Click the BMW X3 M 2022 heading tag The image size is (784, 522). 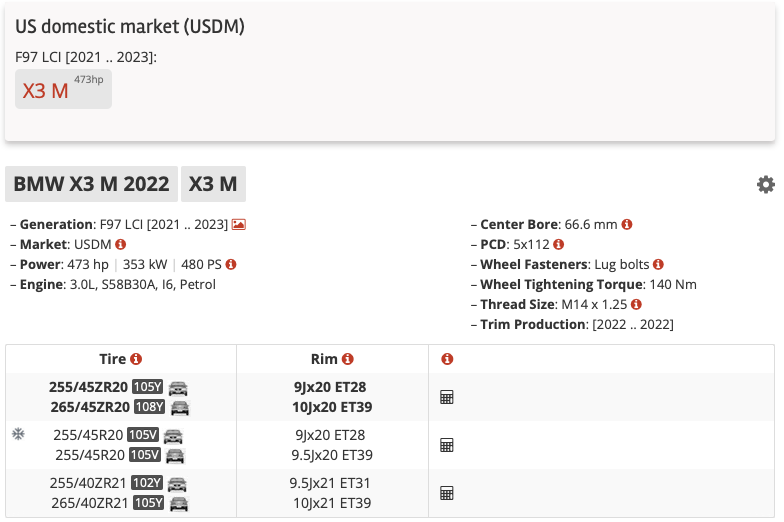click(92, 185)
